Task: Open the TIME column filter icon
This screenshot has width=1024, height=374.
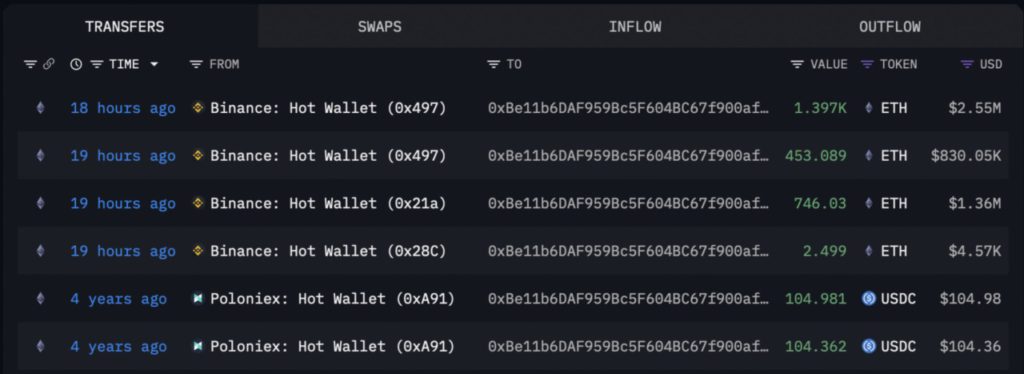Action: [97, 64]
